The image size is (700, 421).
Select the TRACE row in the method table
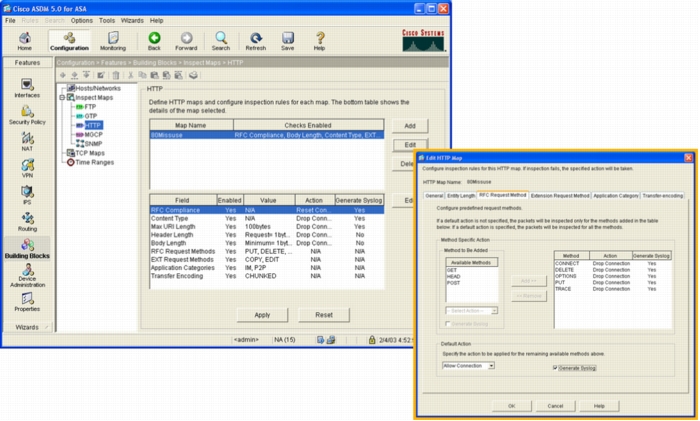click(x=612, y=289)
